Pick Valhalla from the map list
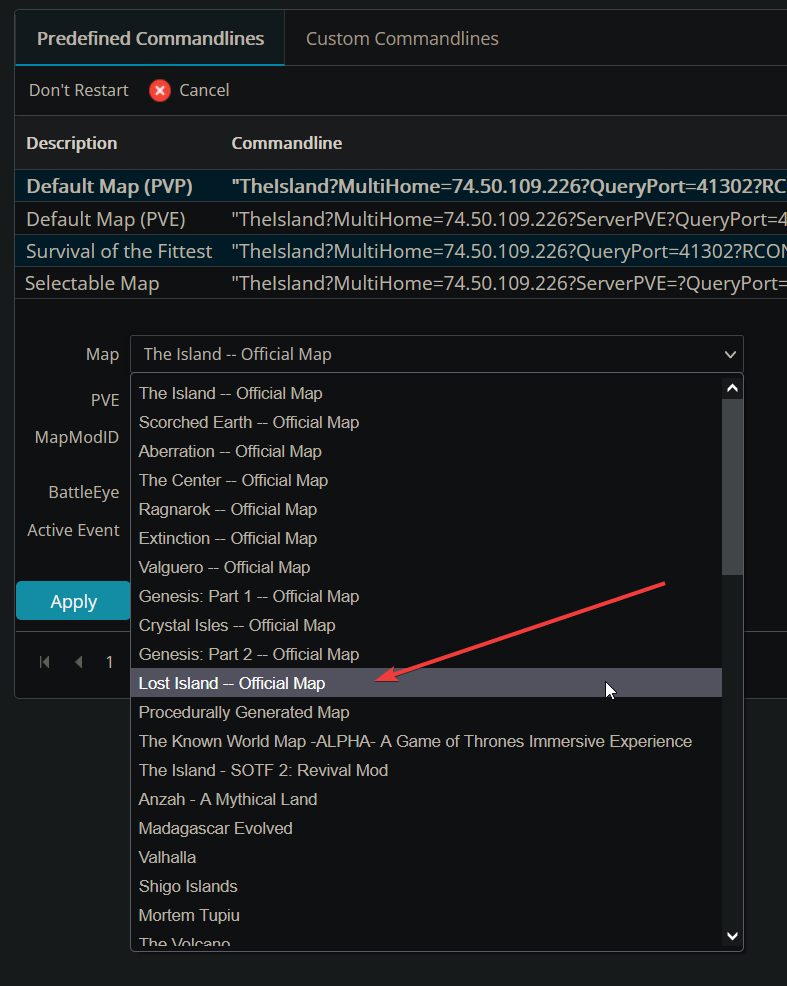Screen dimensions: 787x986 click(x=167, y=857)
